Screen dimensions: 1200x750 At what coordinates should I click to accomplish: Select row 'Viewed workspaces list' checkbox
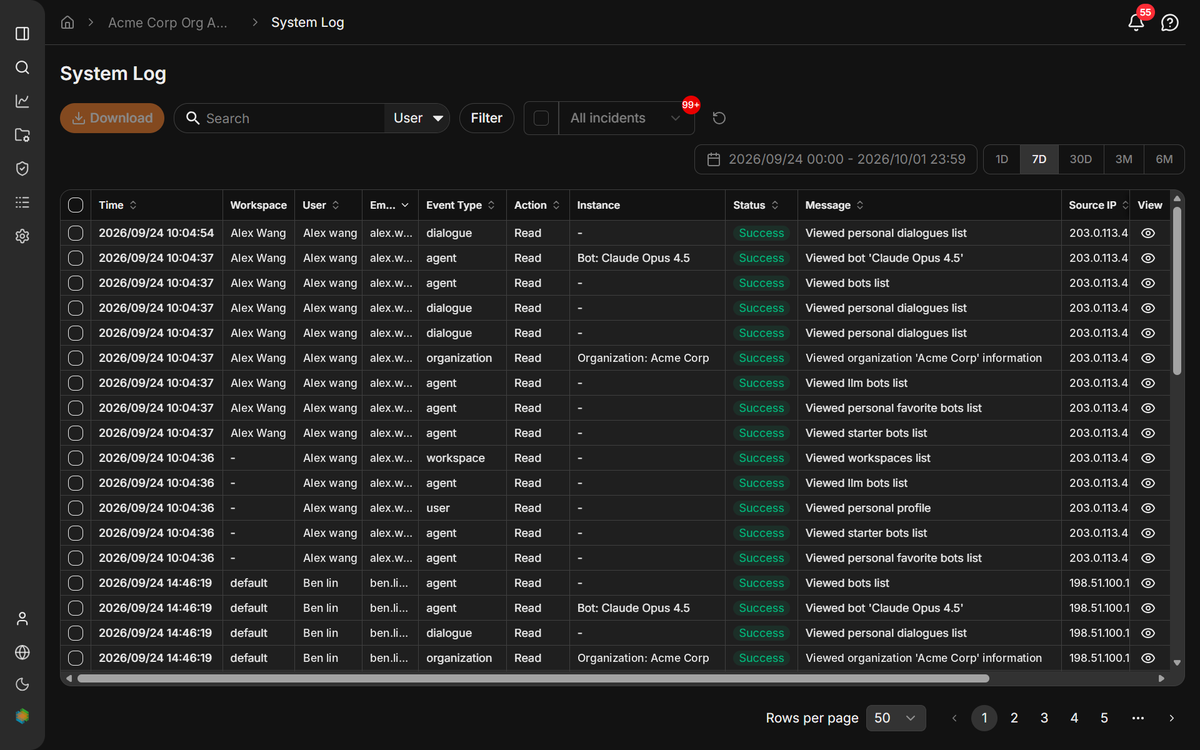click(x=76, y=458)
